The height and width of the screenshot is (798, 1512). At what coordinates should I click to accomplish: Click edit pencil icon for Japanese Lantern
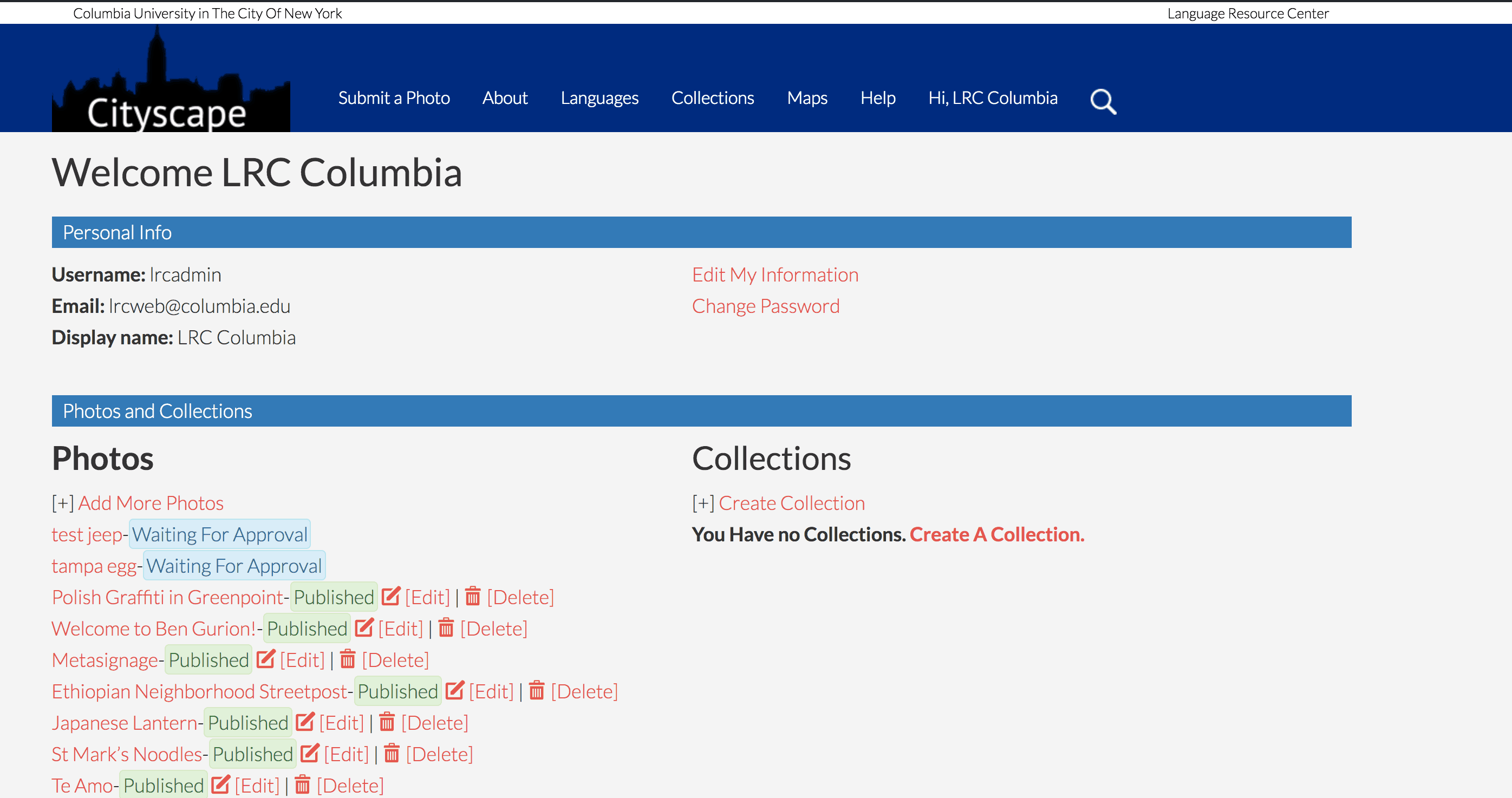[305, 722]
